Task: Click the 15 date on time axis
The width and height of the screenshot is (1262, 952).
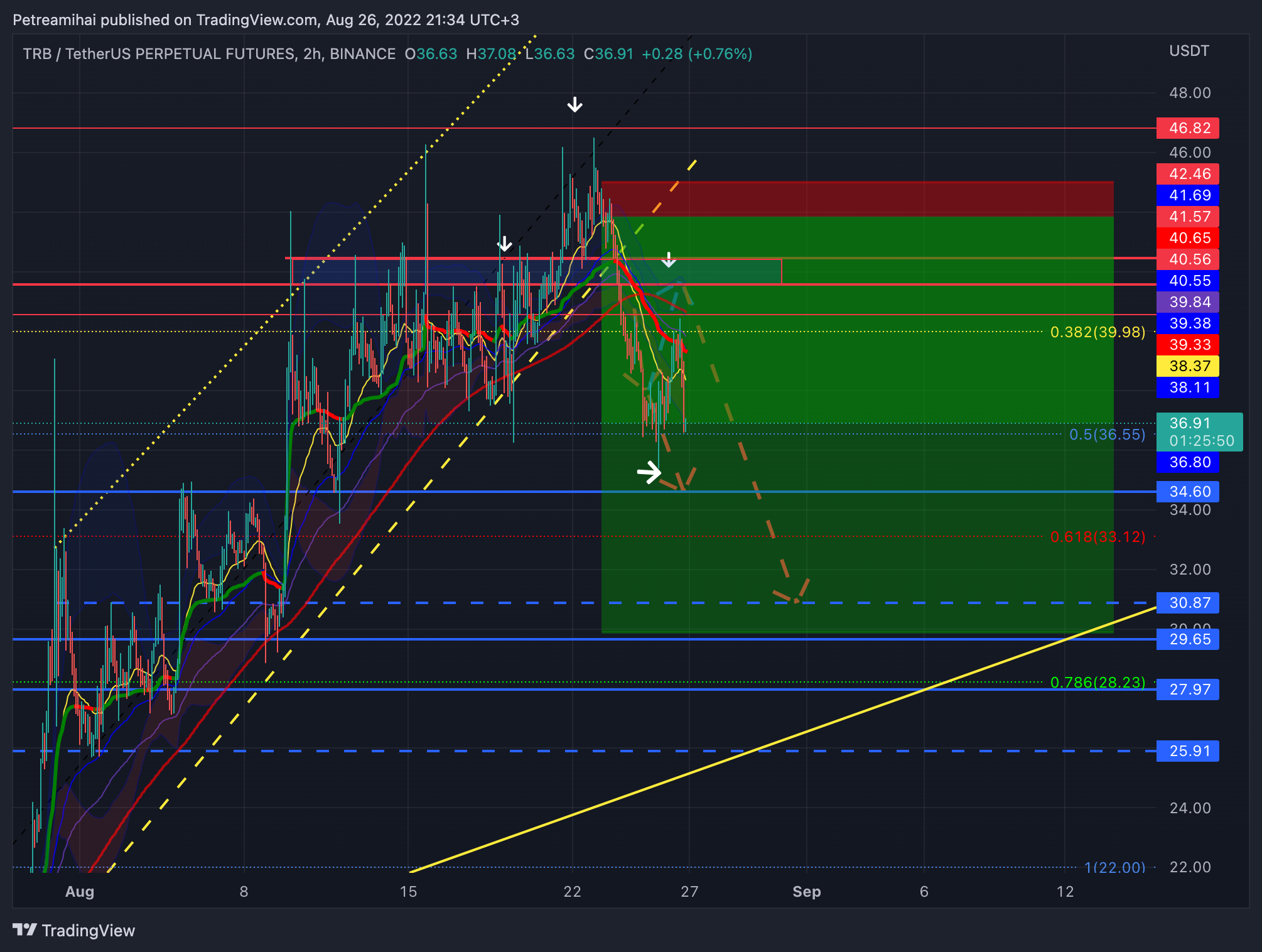Action: tap(408, 891)
